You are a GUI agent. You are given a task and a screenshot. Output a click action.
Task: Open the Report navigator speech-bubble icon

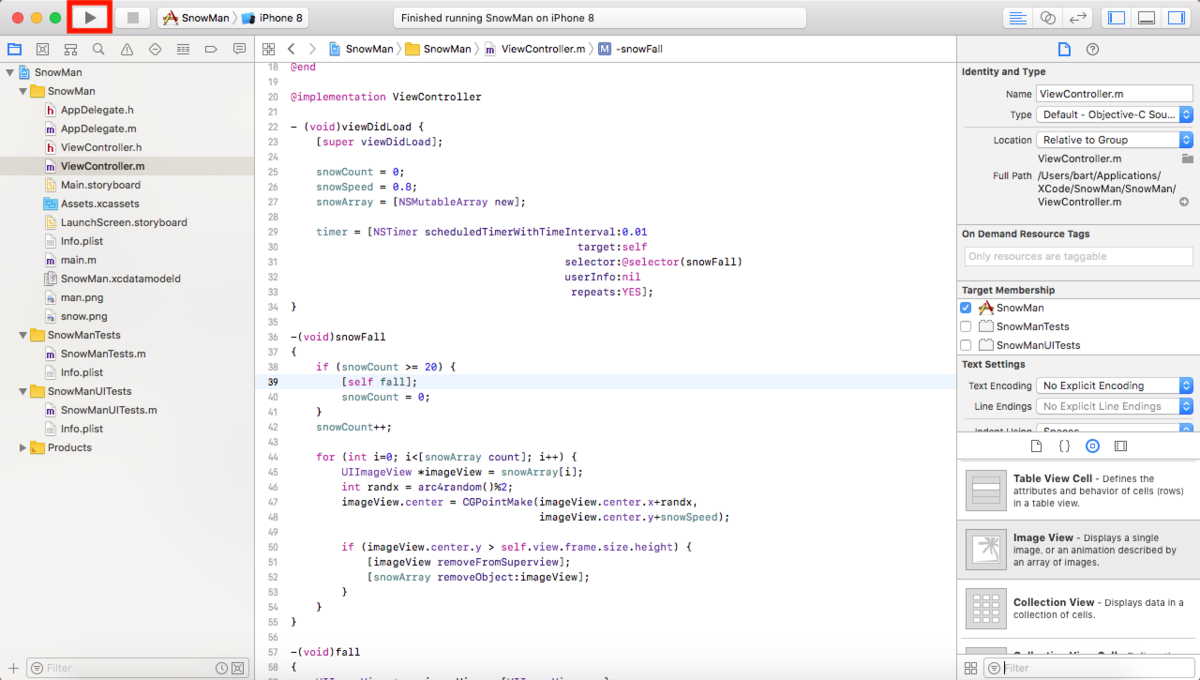click(239, 48)
